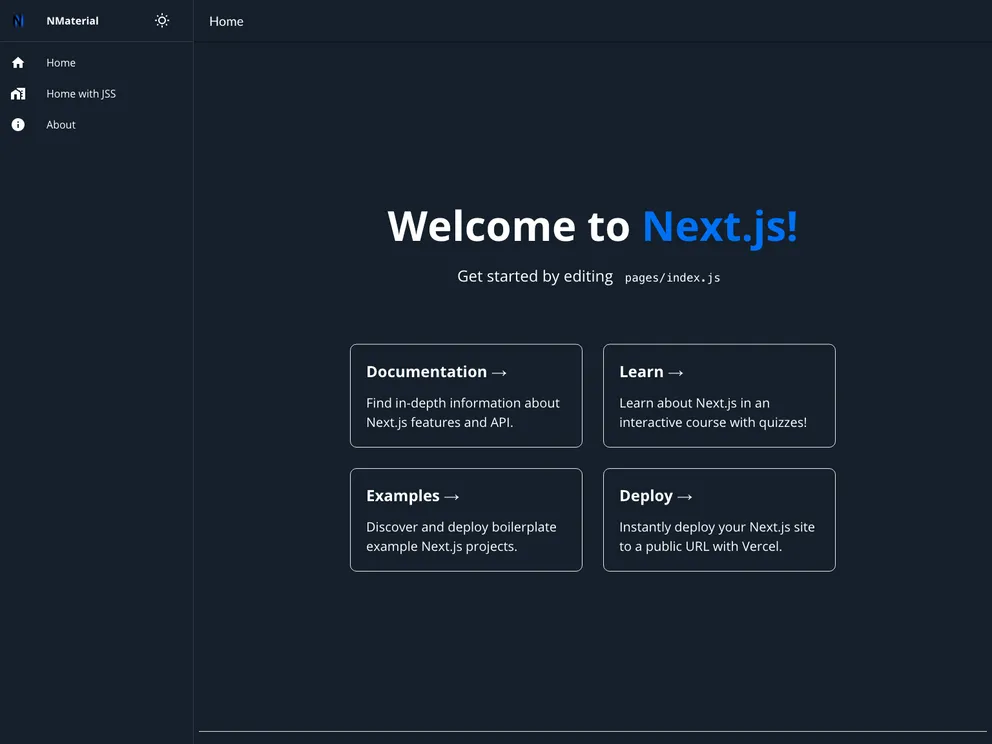Click the arrow next to Documentation
This screenshot has width=992, height=744.
pyautogui.click(x=500, y=373)
